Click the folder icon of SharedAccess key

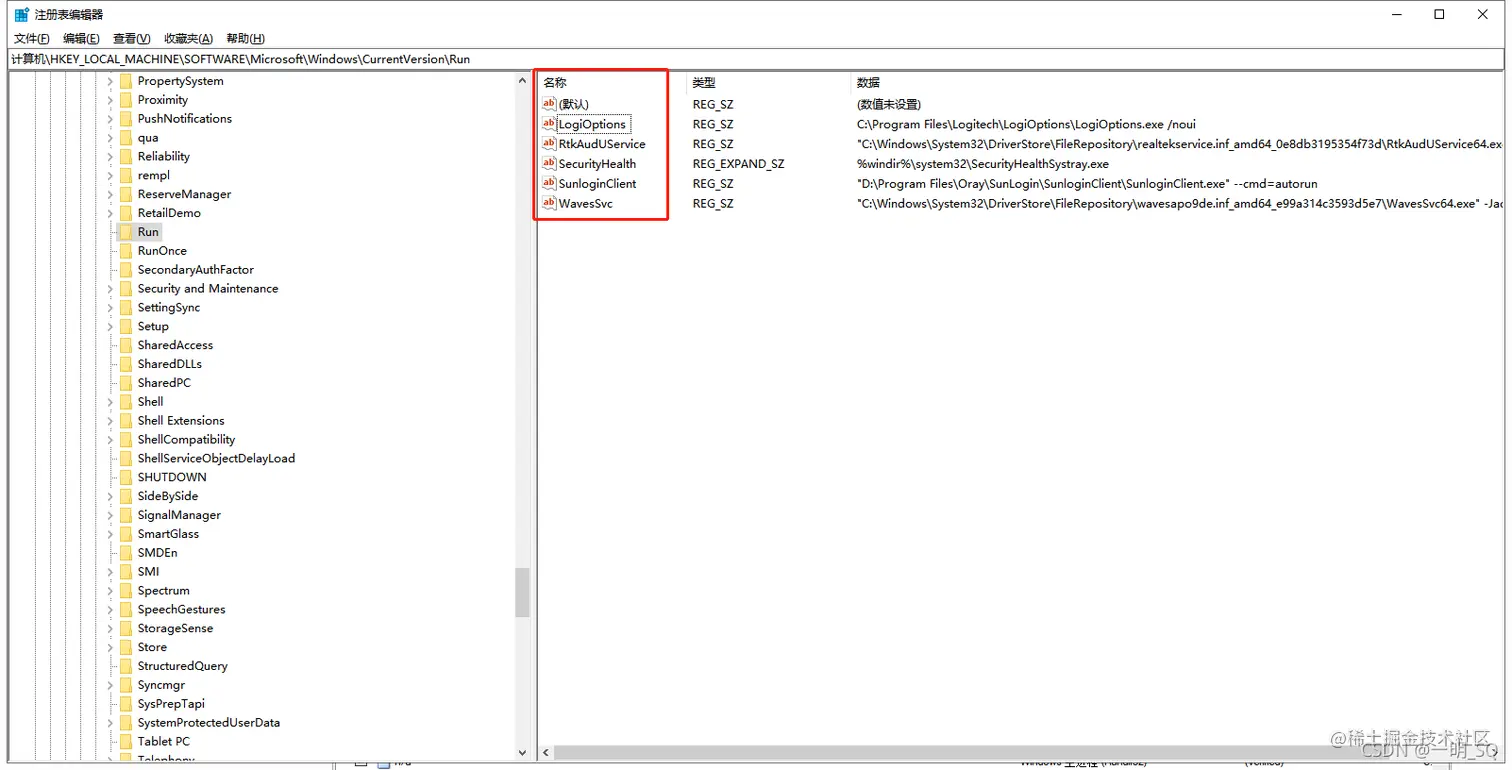click(x=126, y=345)
